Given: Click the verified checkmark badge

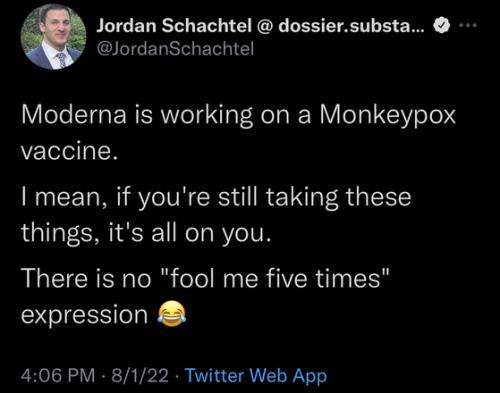Looking at the screenshot, I should pos(442,25).
